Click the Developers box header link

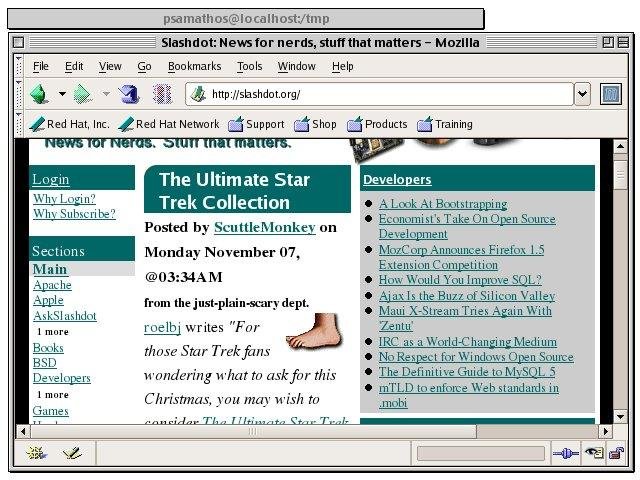397,180
